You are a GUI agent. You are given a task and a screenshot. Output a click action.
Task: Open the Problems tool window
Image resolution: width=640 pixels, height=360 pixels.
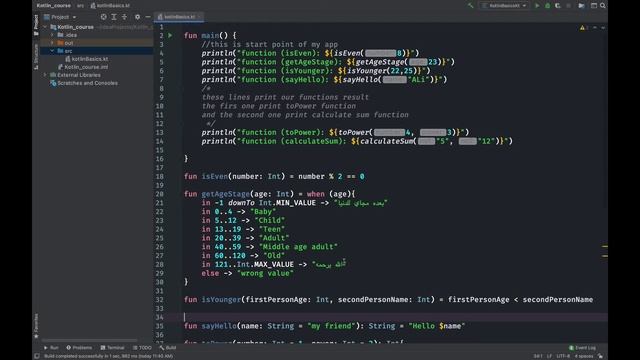[79, 348]
